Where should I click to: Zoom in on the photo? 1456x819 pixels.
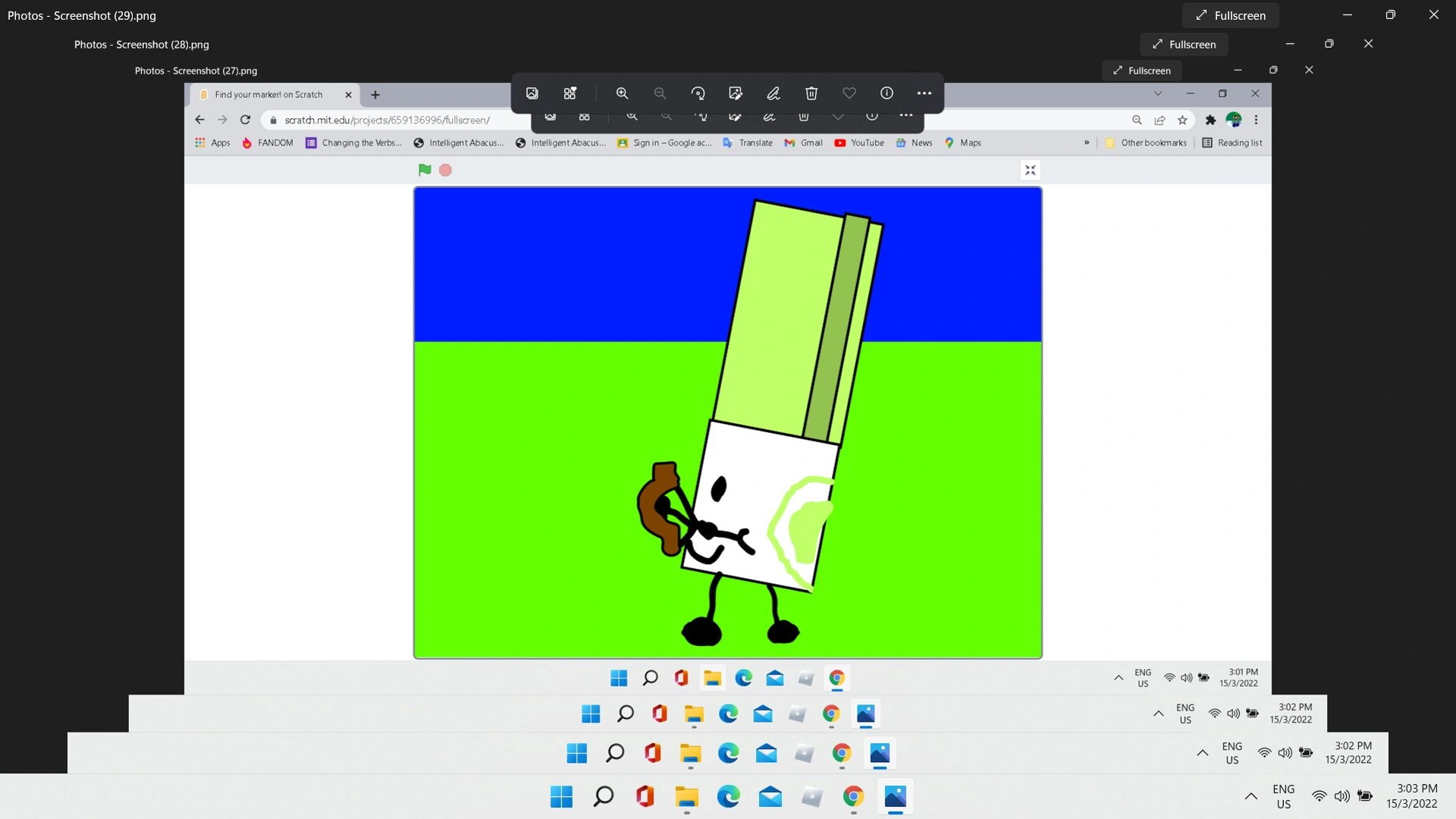click(622, 93)
